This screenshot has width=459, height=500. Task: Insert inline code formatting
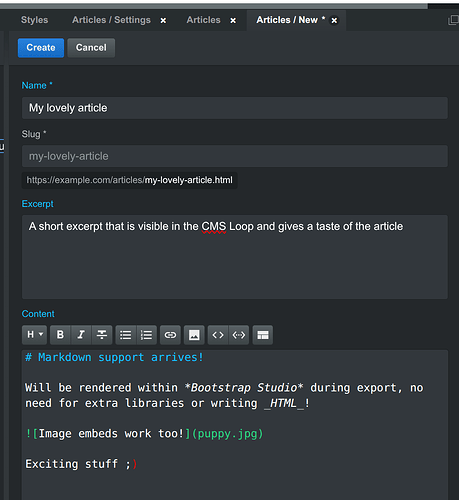[218, 335]
